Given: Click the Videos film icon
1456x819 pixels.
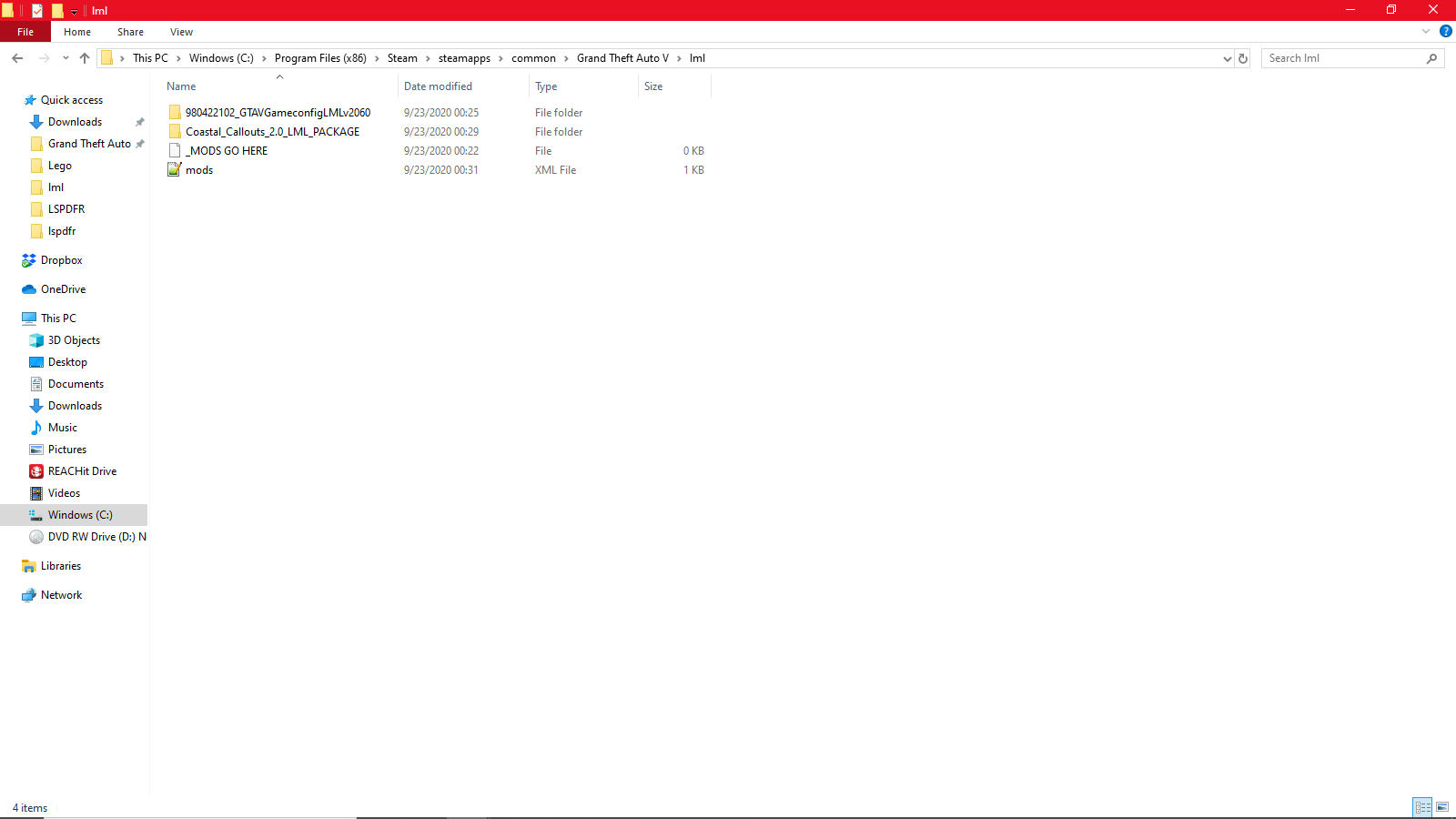Looking at the screenshot, I should [36, 493].
